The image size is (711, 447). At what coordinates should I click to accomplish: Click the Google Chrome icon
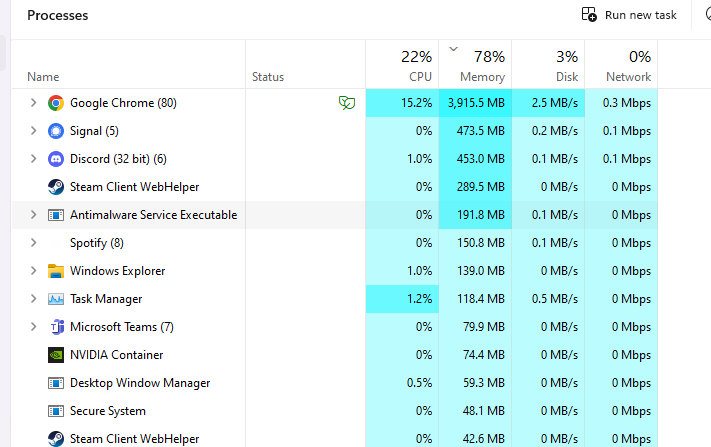[56, 103]
